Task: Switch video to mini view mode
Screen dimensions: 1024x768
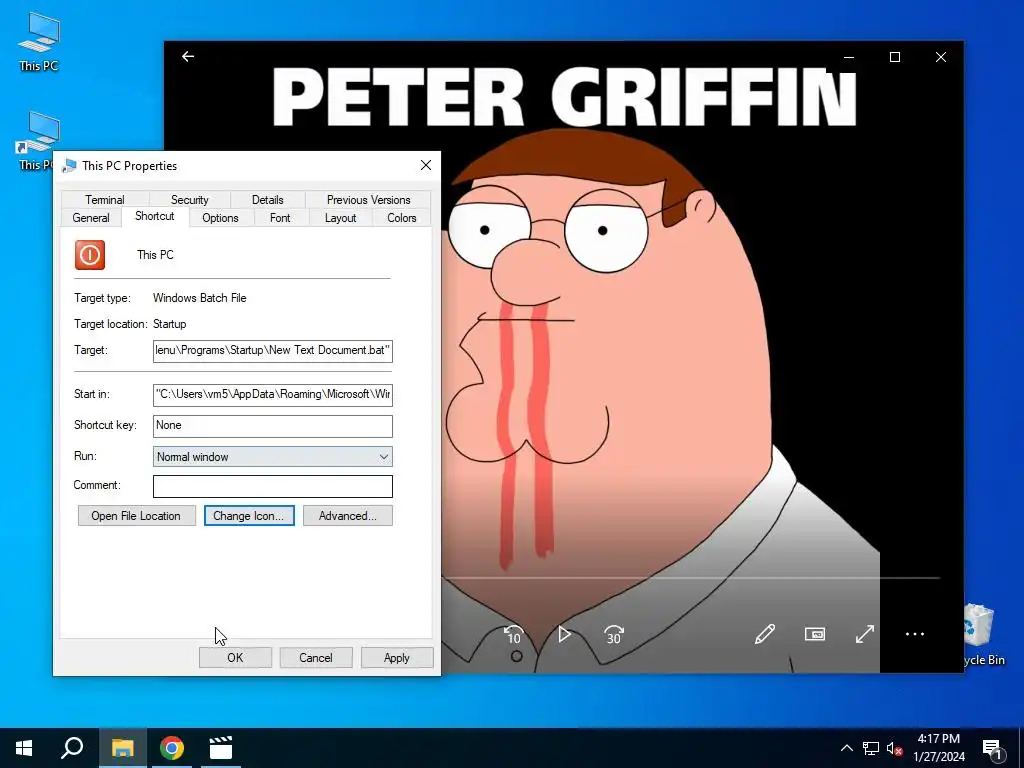Action: click(815, 633)
